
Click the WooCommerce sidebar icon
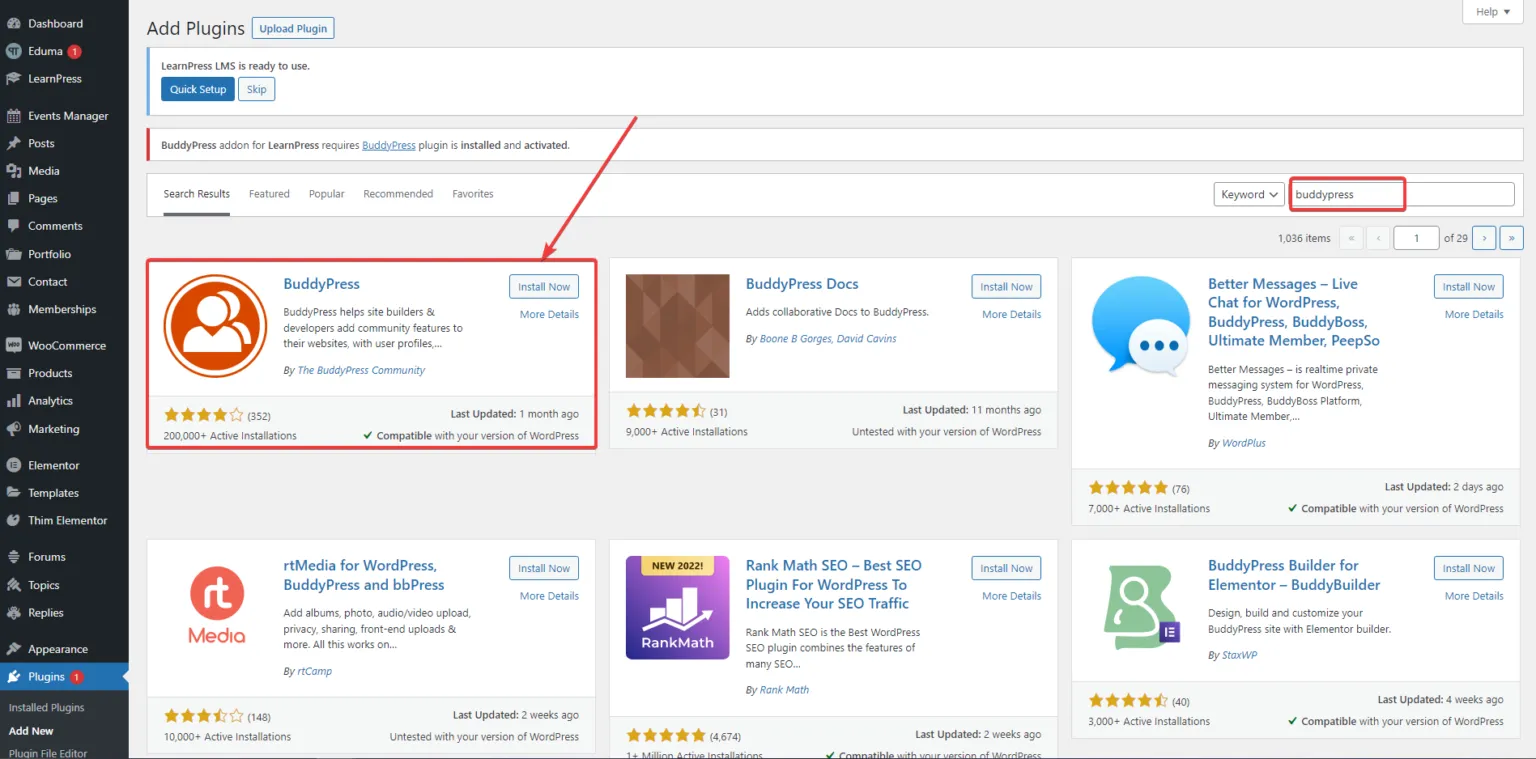[x=14, y=345]
